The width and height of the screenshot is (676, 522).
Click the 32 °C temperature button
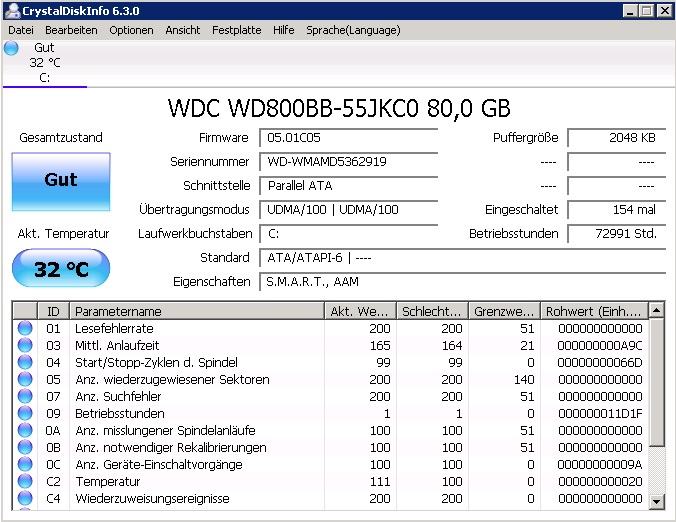coord(61,268)
